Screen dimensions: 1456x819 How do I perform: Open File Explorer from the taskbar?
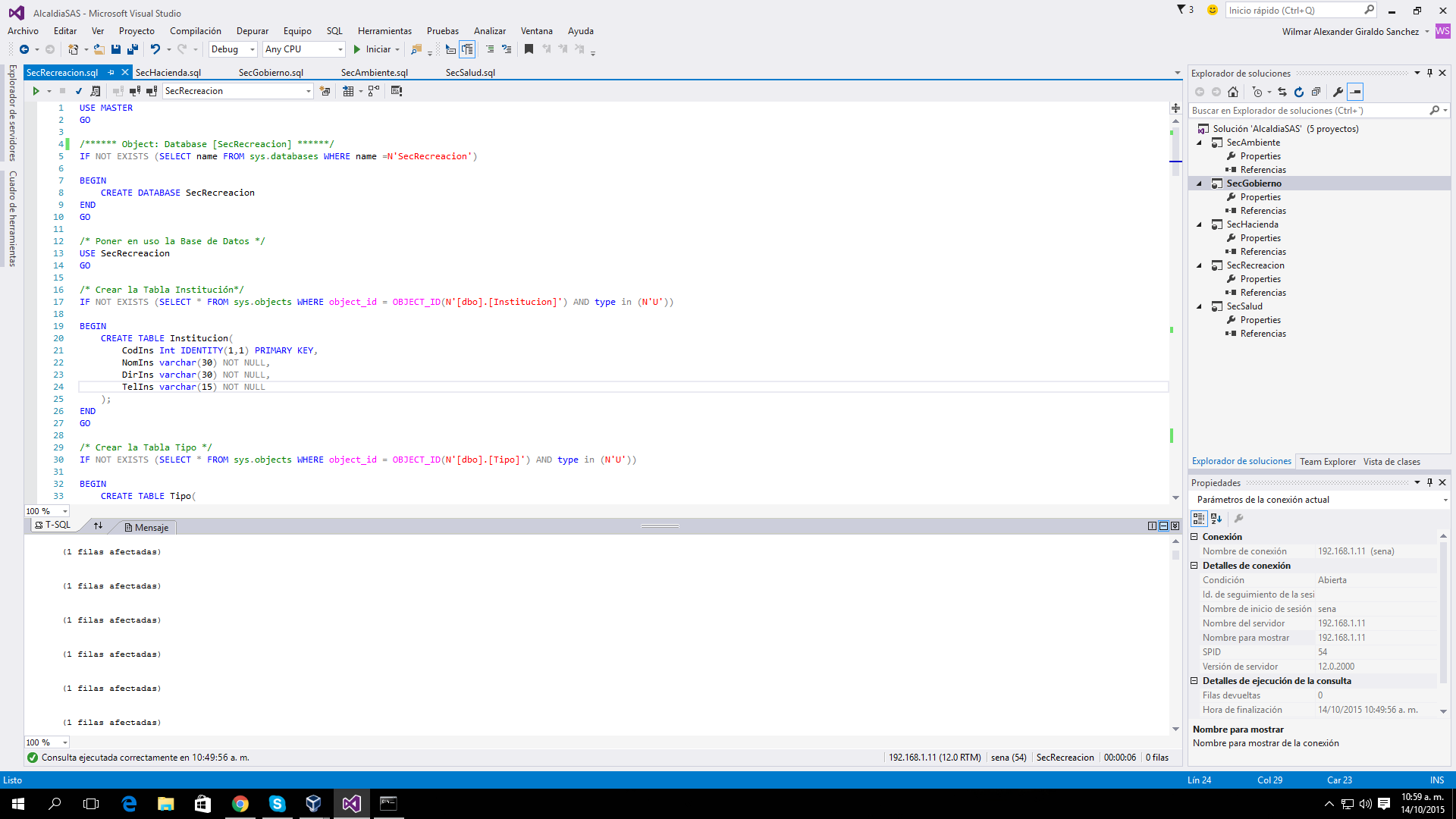pyautogui.click(x=166, y=804)
